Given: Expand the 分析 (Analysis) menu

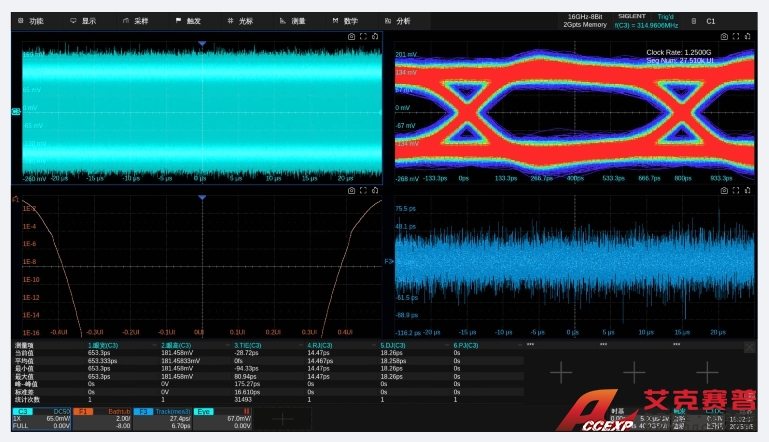Looking at the screenshot, I should (398, 20).
